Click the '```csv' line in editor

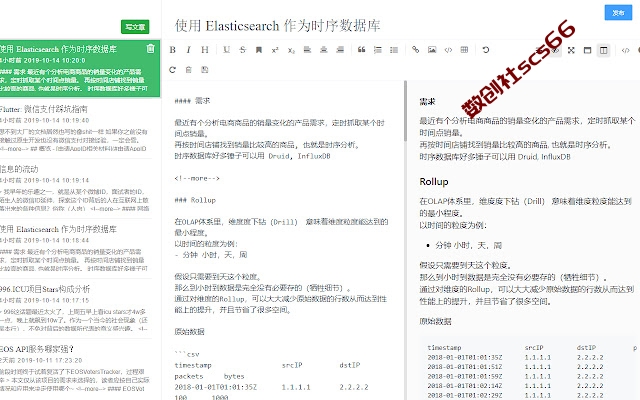187,354
